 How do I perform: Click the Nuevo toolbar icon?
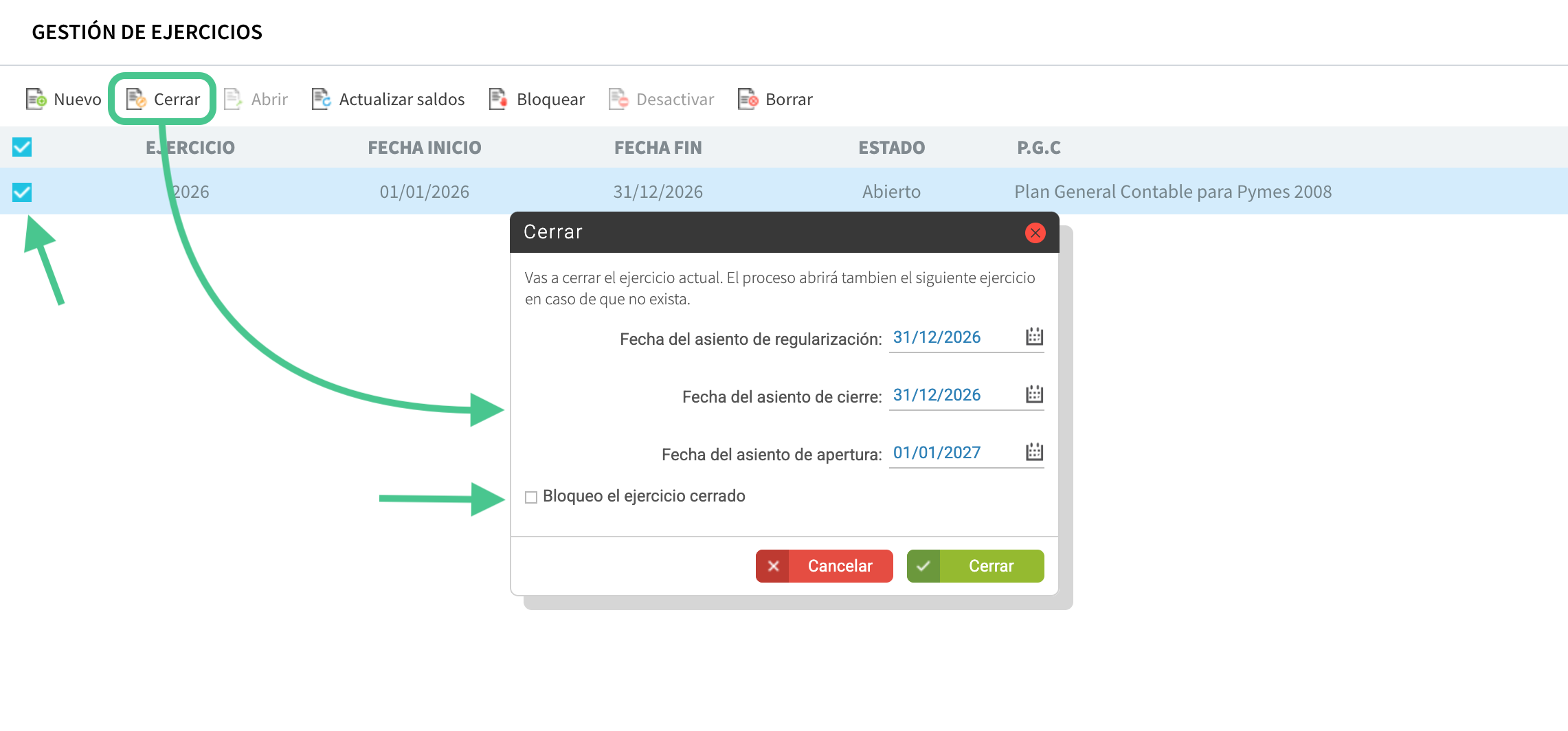click(36, 99)
